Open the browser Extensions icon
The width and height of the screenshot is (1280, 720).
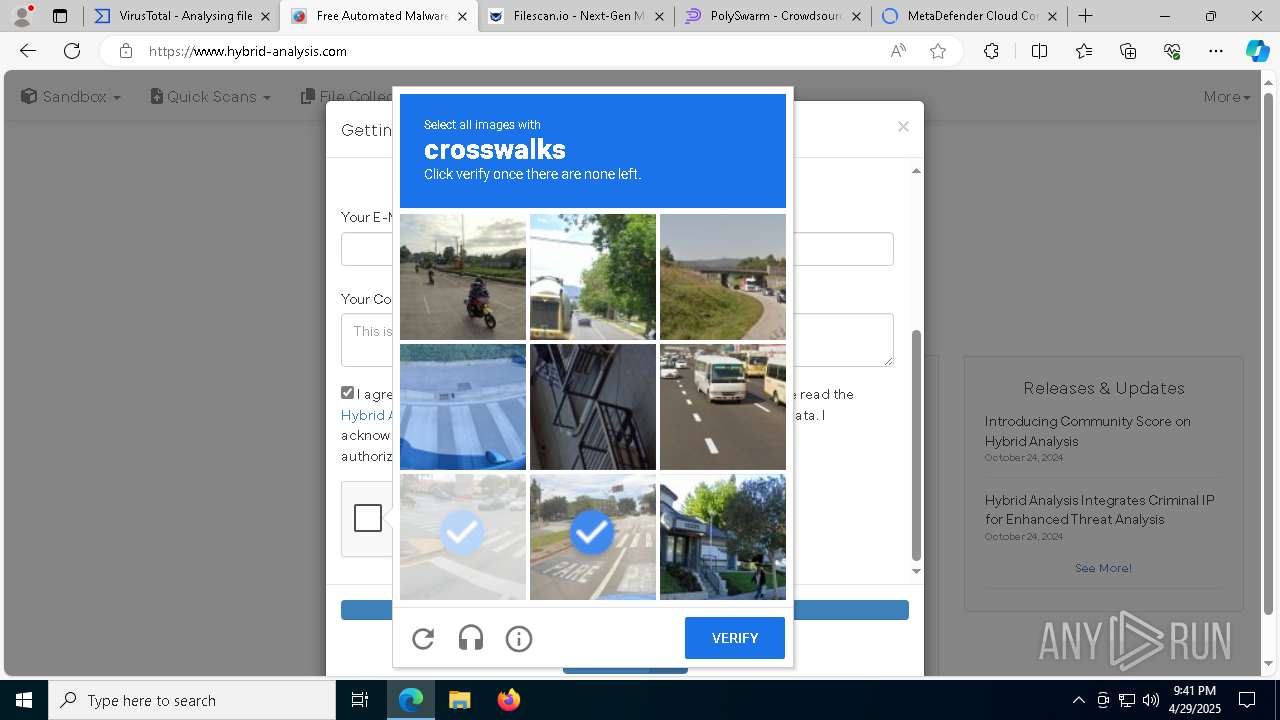point(991,51)
